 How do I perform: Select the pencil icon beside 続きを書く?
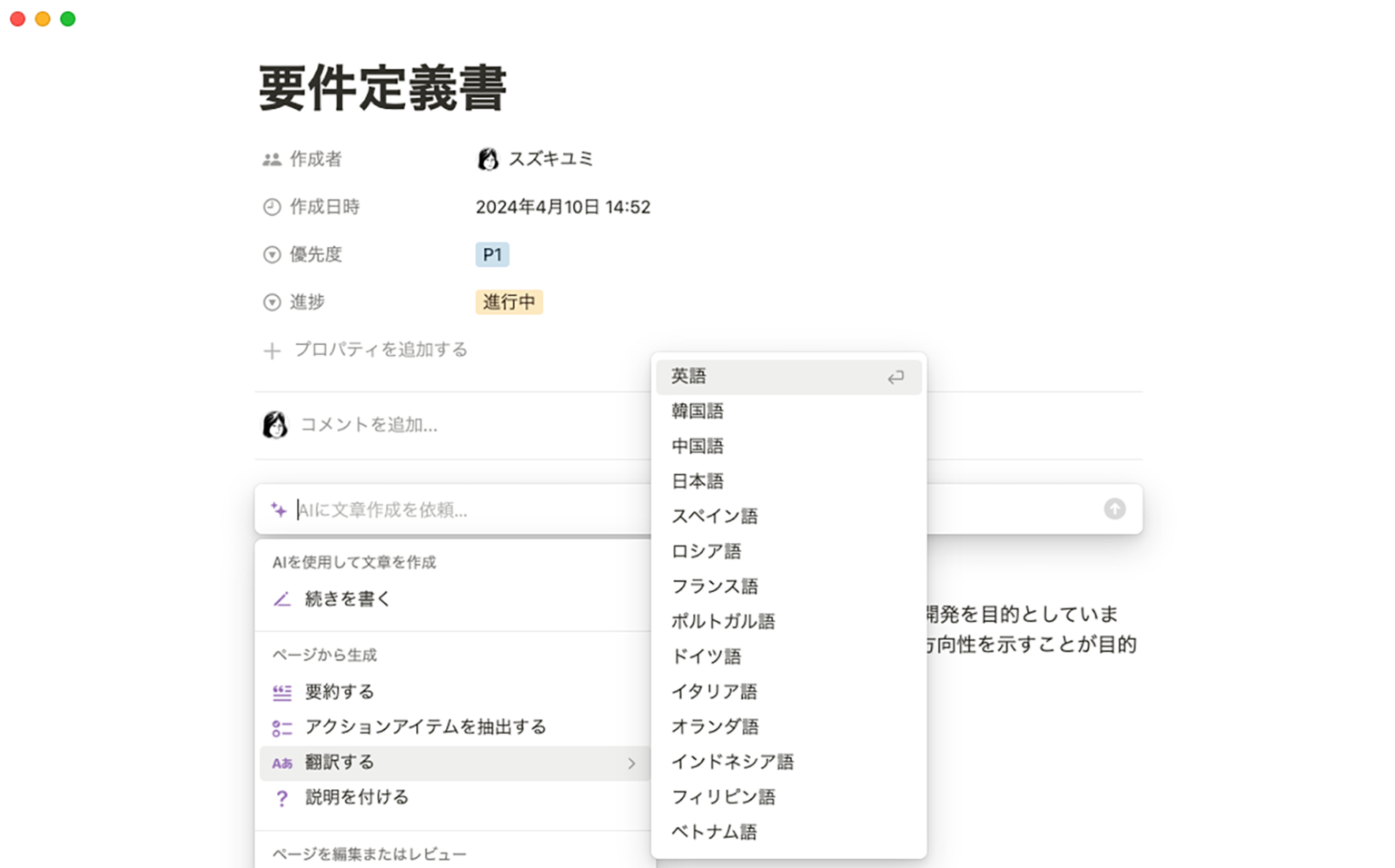point(282,599)
